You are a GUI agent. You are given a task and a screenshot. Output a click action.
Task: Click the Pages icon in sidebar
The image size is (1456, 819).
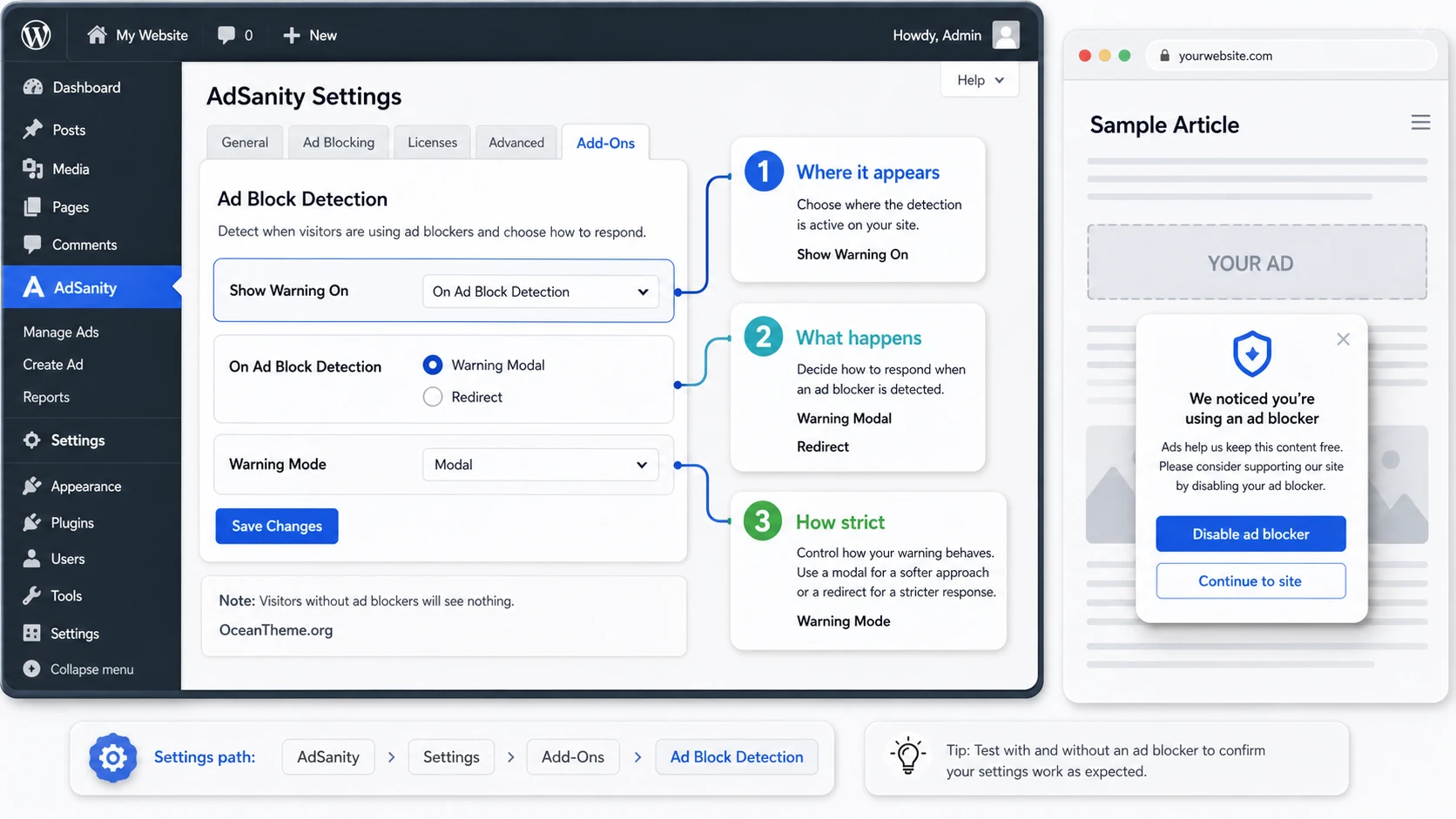pyautogui.click(x=33, y=207)
